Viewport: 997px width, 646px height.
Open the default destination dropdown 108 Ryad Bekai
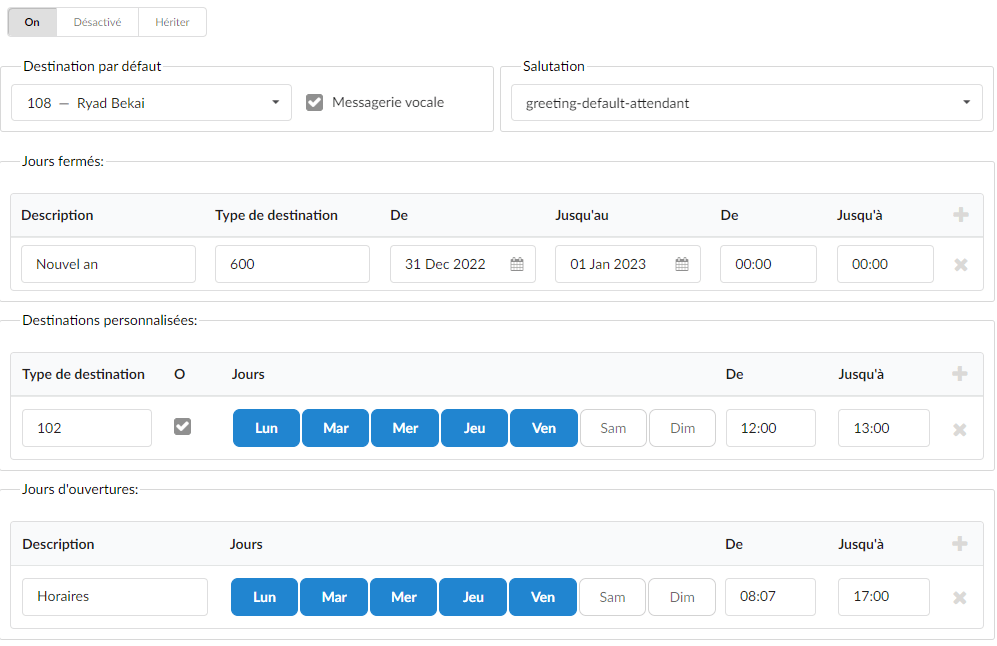tap(151, 102)
